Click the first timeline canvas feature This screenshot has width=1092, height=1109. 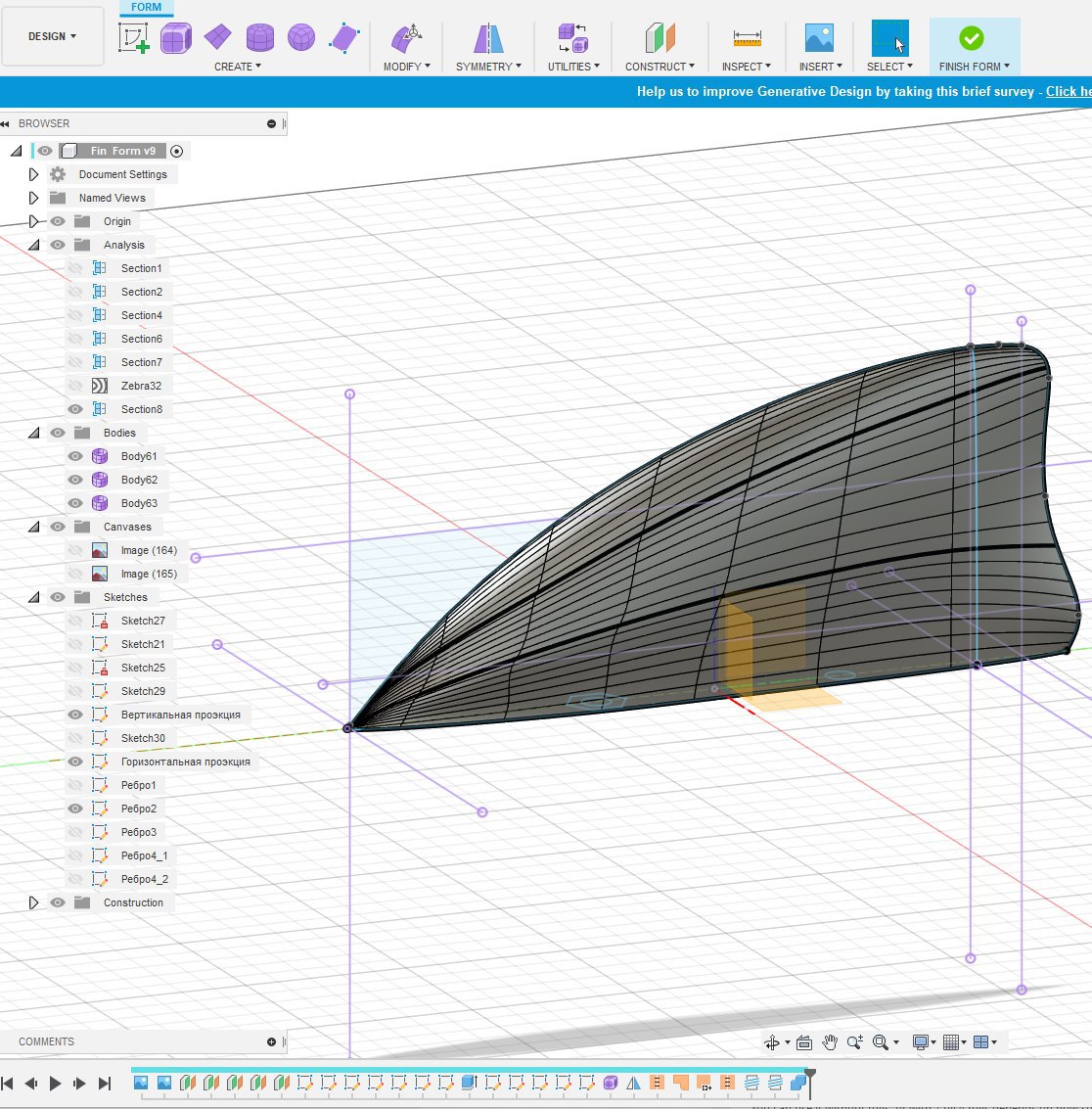point(141,1083)
